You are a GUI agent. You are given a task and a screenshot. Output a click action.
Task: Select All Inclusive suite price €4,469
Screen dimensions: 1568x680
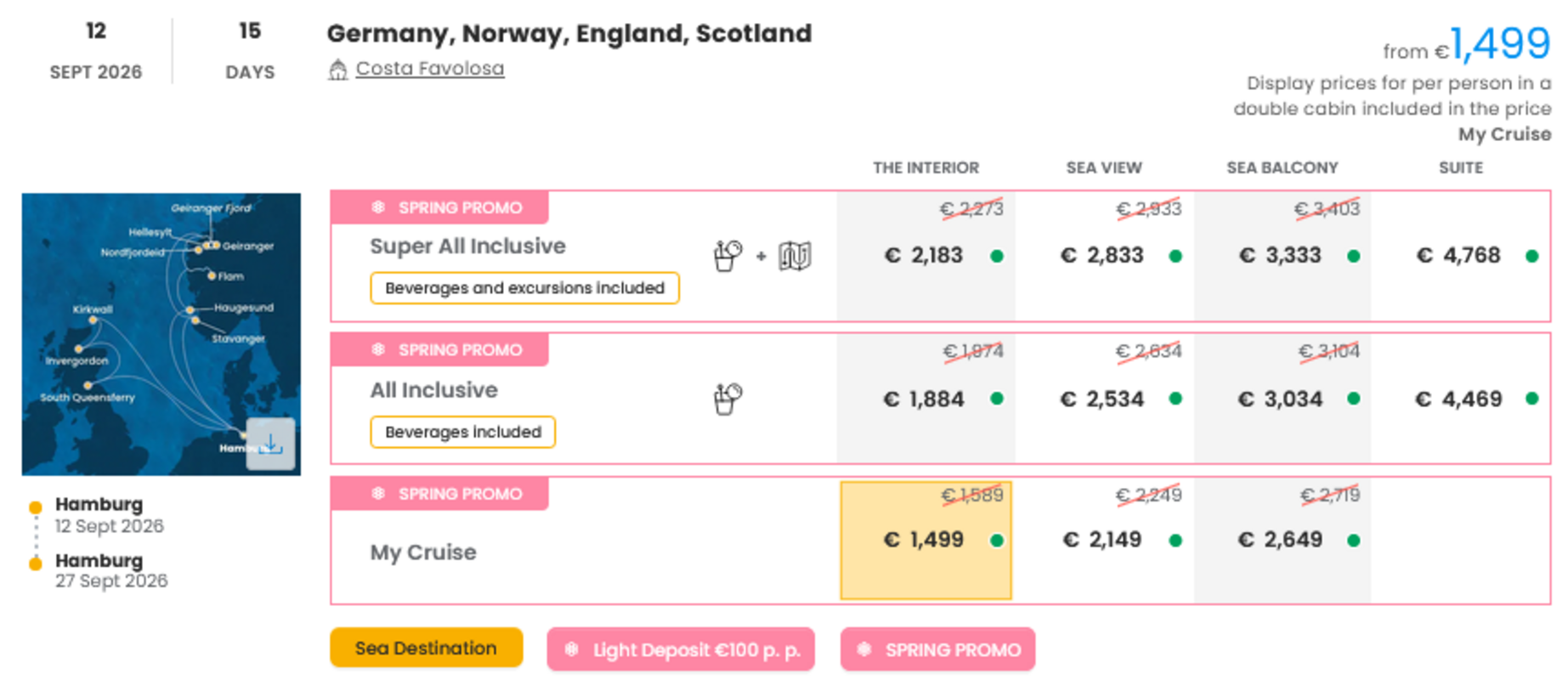(x=1459, y=399)
